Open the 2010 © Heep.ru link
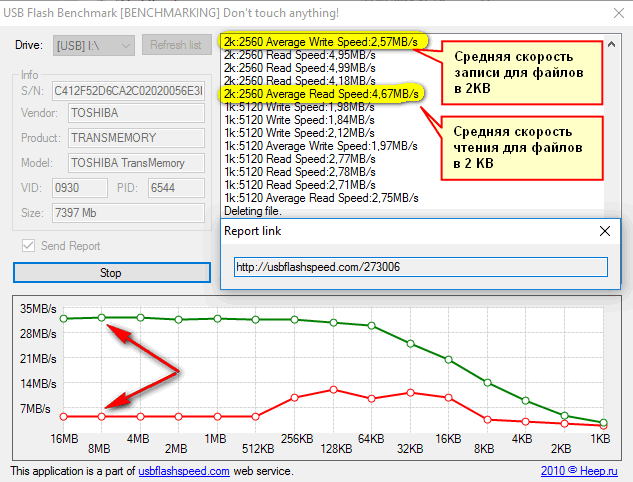Screen dimensions: 633x482 click(x=579, y=471)
